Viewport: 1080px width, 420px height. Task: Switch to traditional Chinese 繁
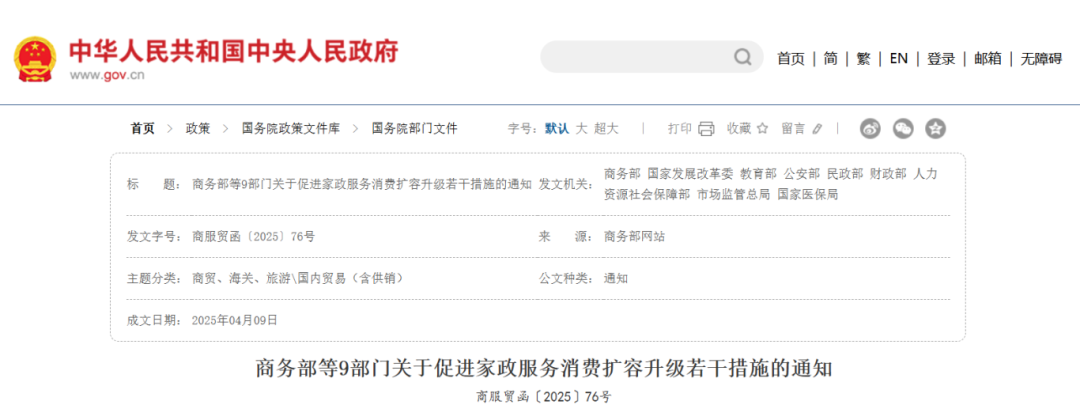click(x=863, y=58)
